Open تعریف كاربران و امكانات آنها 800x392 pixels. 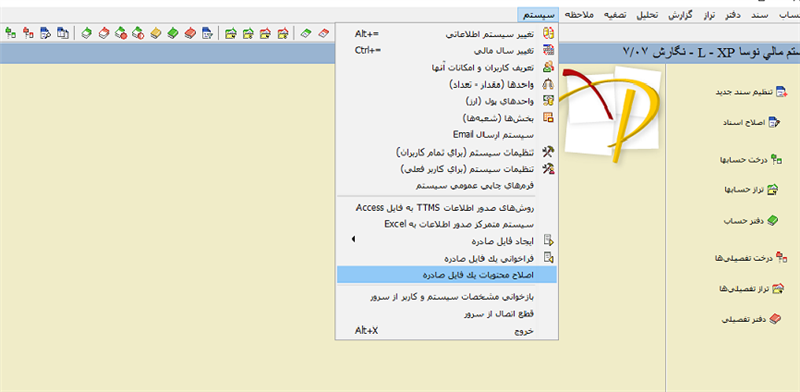tap(446, 67)
